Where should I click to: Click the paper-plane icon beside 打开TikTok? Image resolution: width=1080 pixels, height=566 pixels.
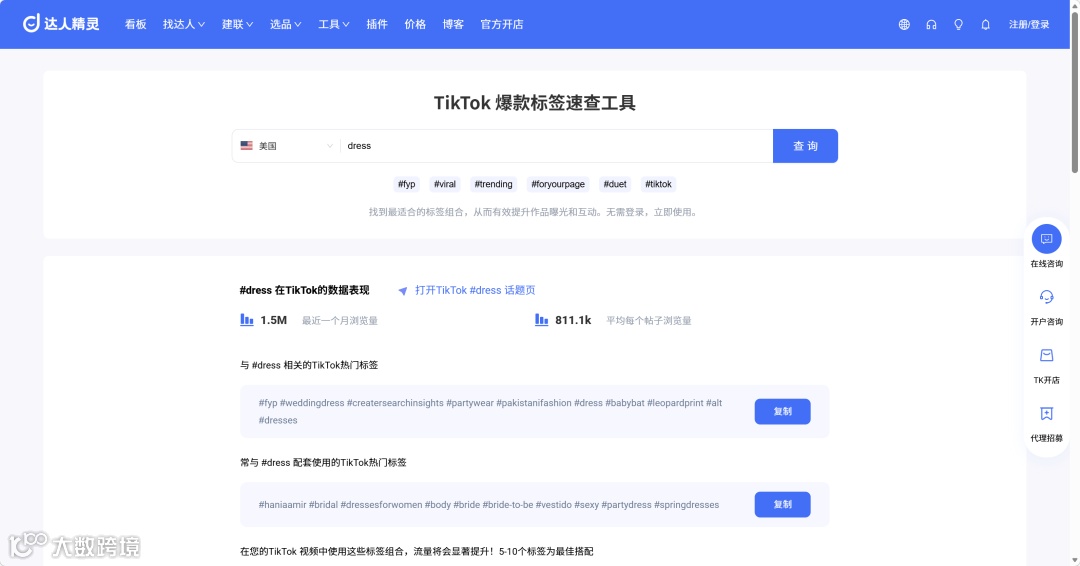[403, 291]
